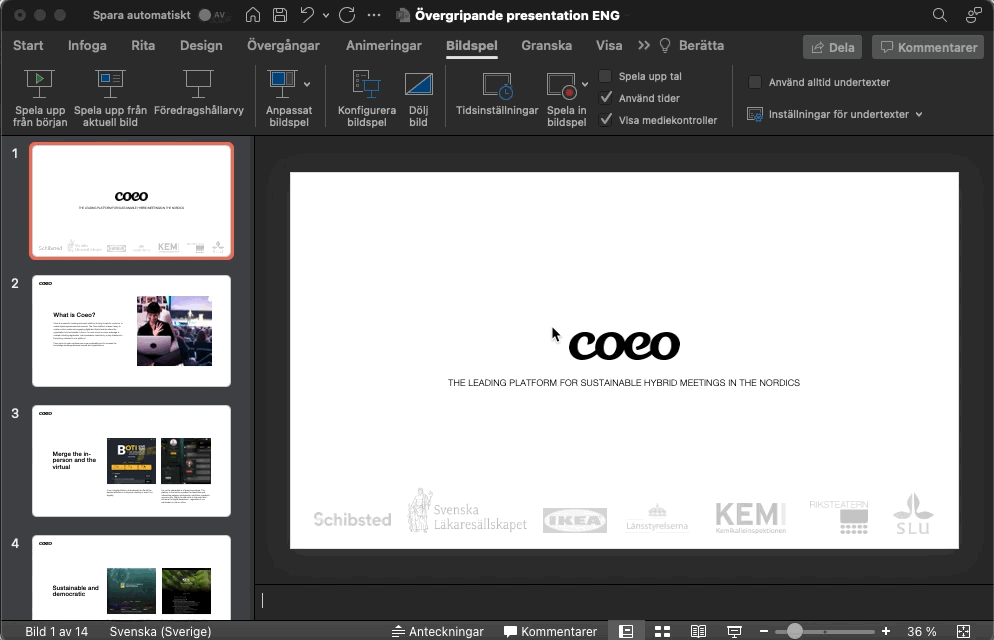Screen dimensions: 994x640
Task: Open reading view in status bar
Action: [x=698, y=631]
